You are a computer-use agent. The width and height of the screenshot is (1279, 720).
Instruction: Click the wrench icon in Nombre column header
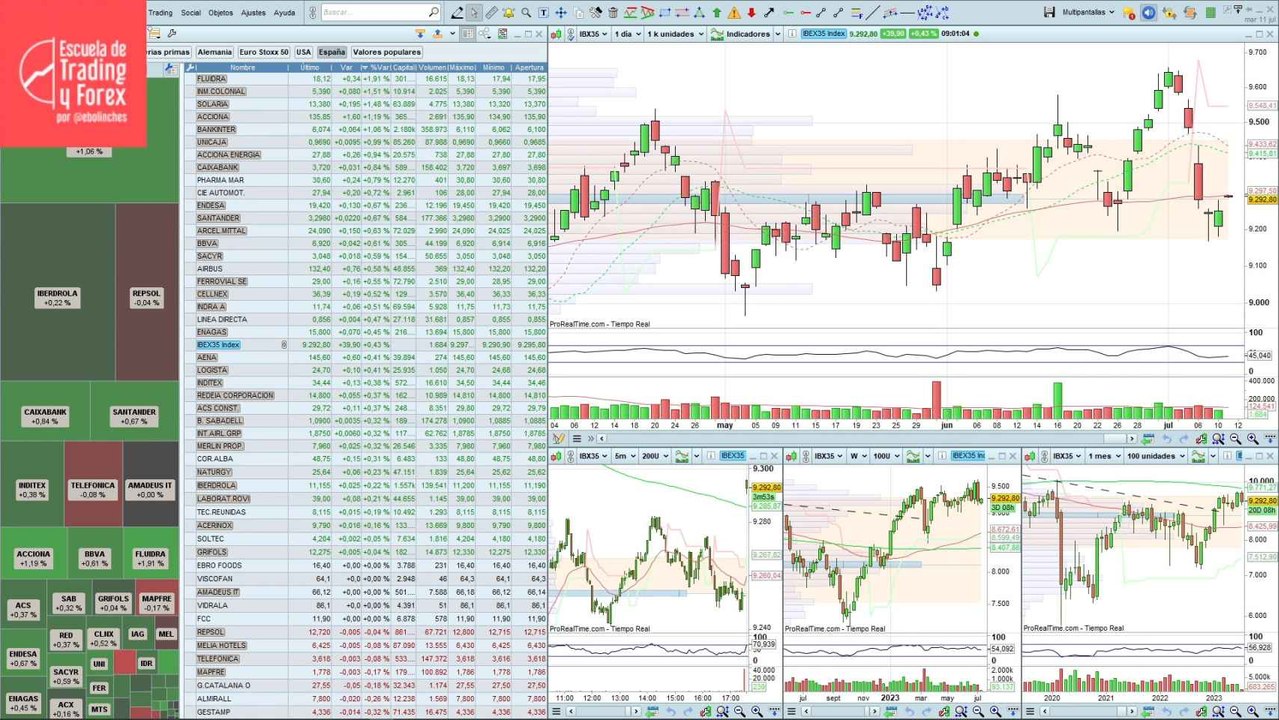pyautogui.click(x=190, y=68)
